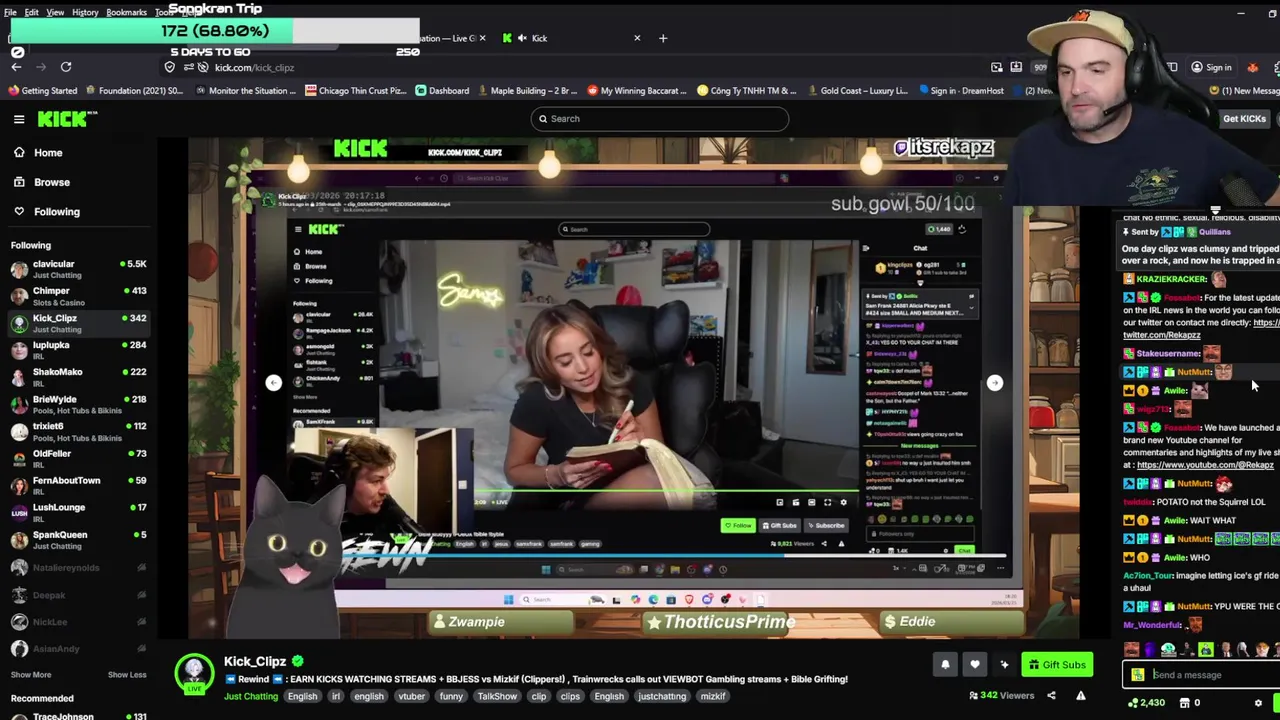Screen dimensions: 1280x720
Task: Open trixiet6 channel in Following list
Action: (x=78, y=431)
